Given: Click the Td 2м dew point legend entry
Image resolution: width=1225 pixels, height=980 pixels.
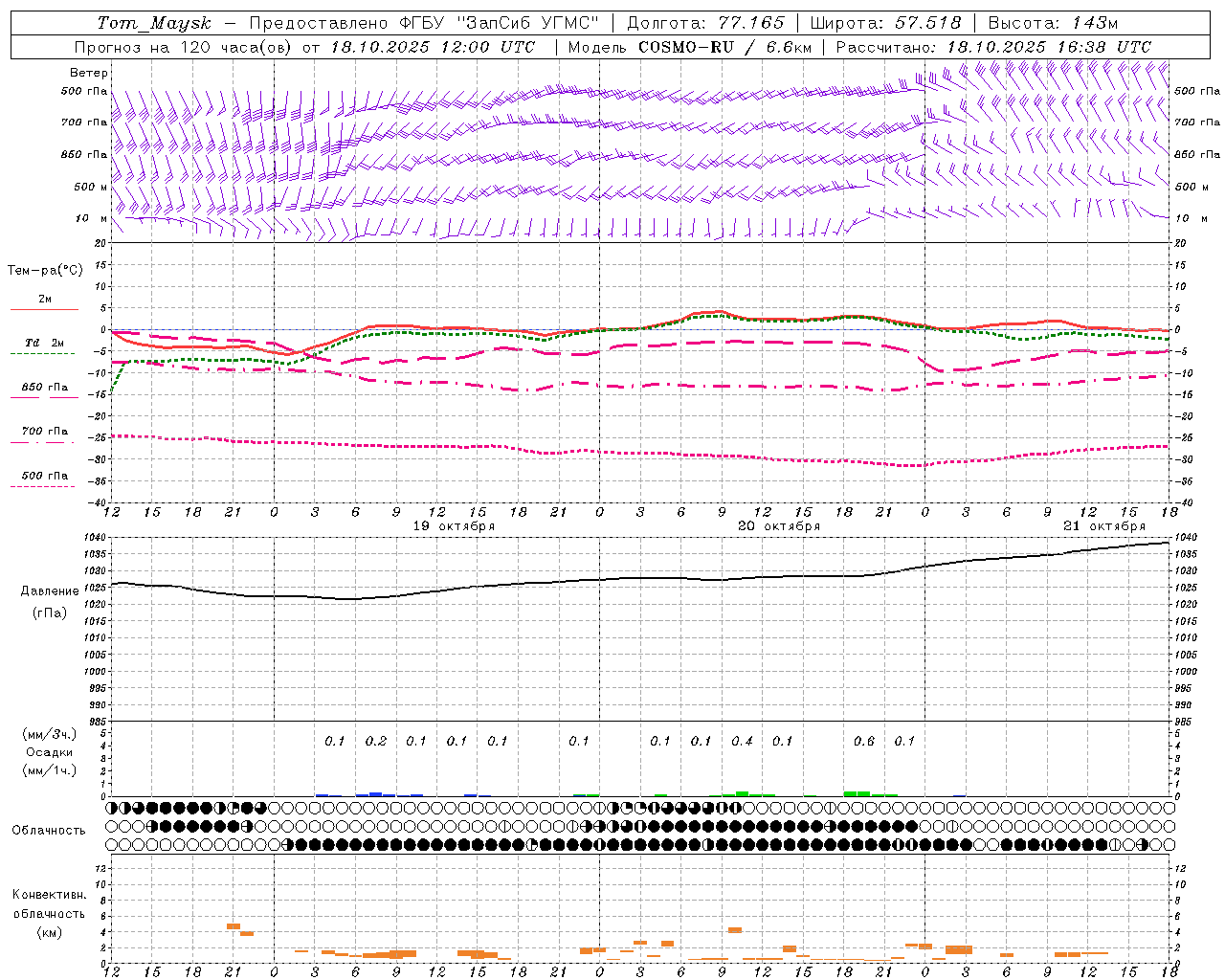Looking at the screenshot, I should click(x=45, y=343).
